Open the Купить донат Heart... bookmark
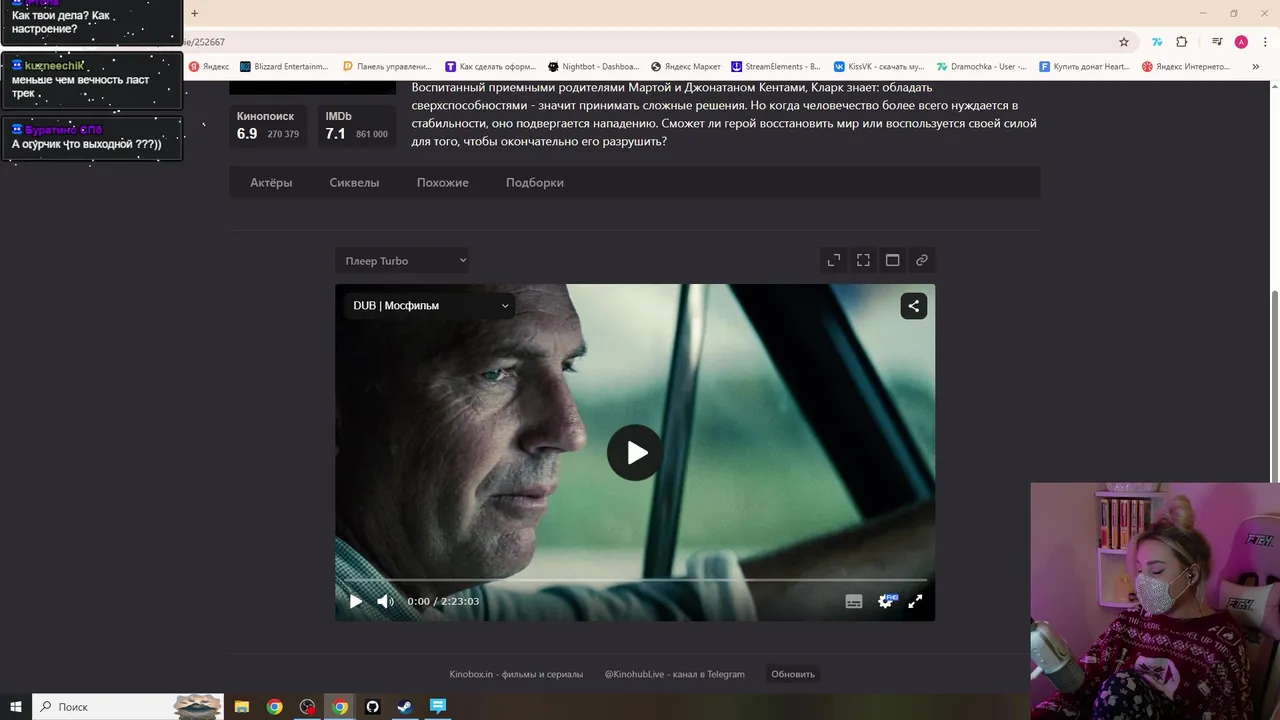This screenshot has width=1280, height=720. [1085, 67]
